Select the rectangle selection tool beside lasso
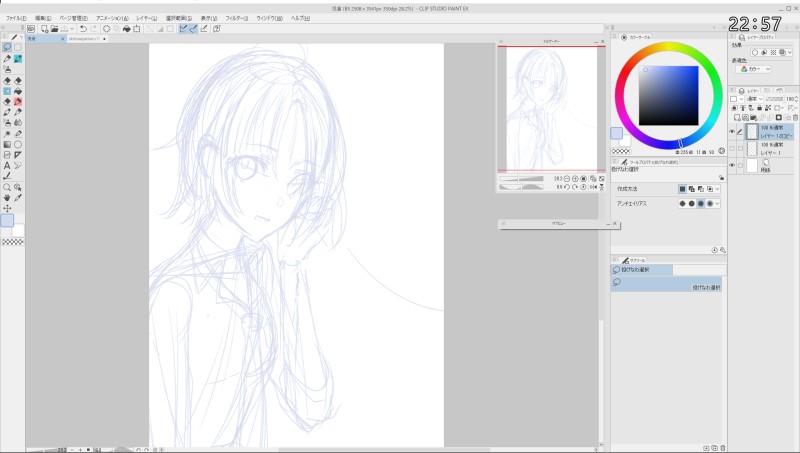This screenshot has height=453, width=800. [x=18, y=47]
